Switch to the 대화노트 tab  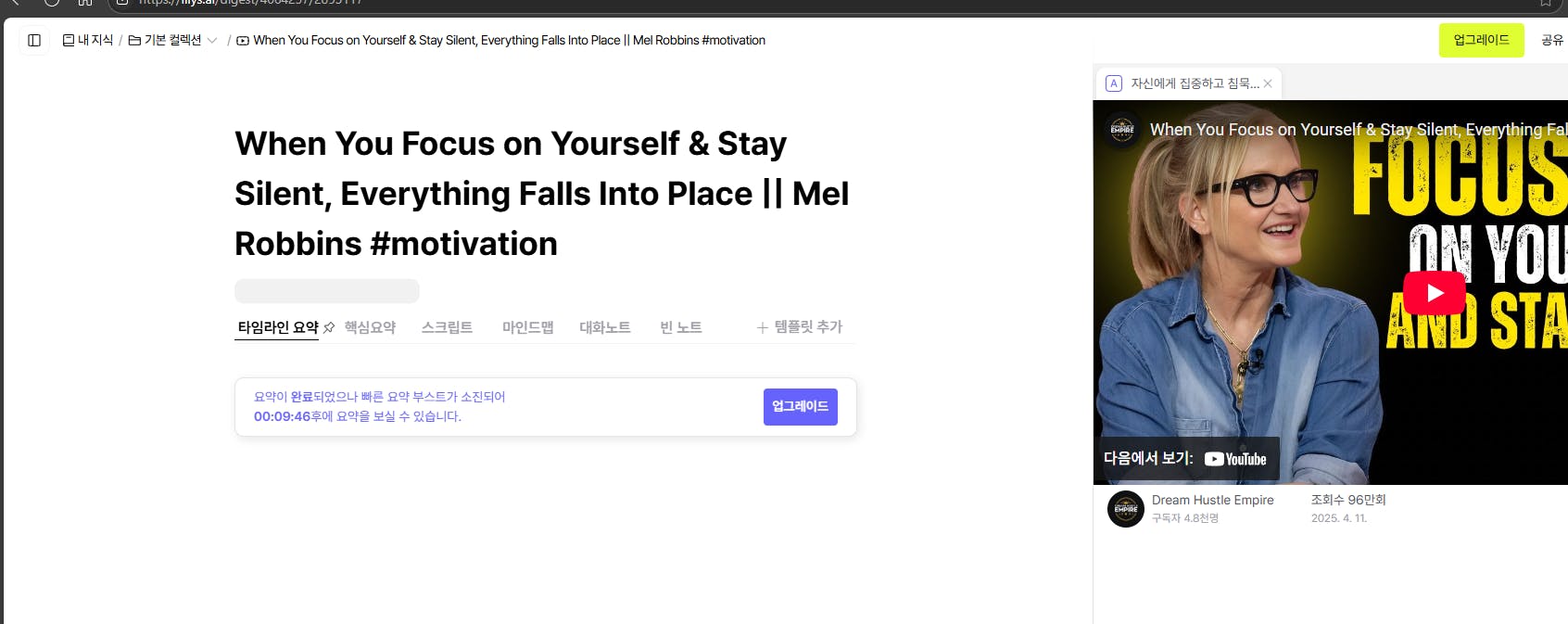point(604,327)
